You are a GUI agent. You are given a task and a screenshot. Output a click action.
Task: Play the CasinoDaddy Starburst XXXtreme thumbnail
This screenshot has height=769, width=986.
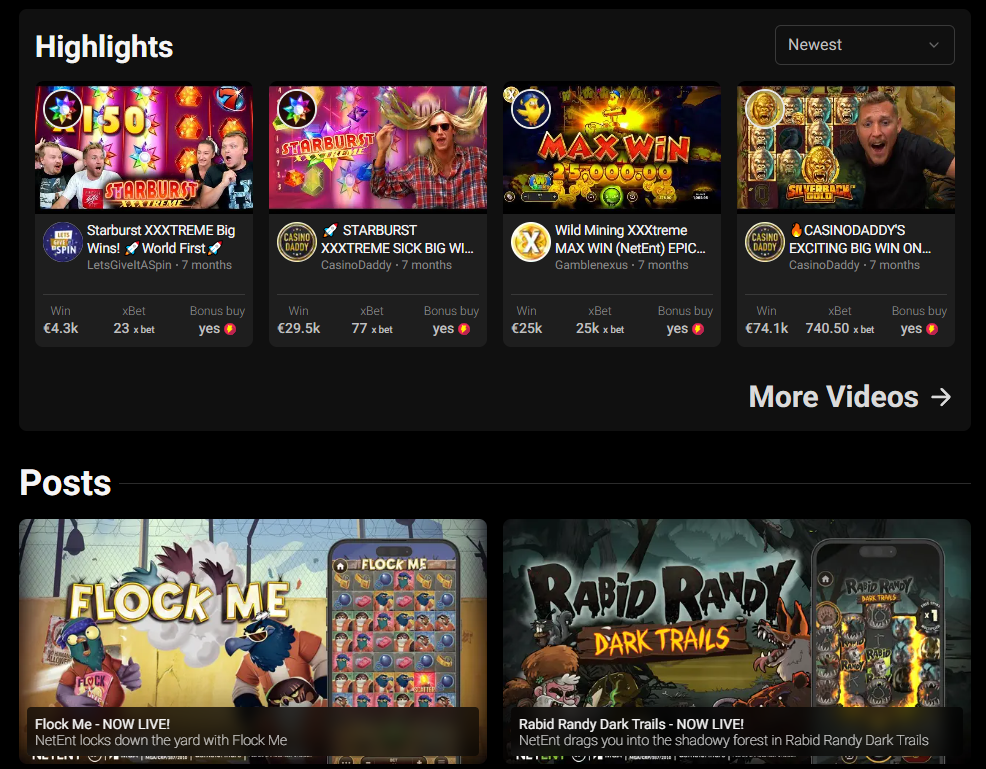pyautogui.click(x=378, y=148)
